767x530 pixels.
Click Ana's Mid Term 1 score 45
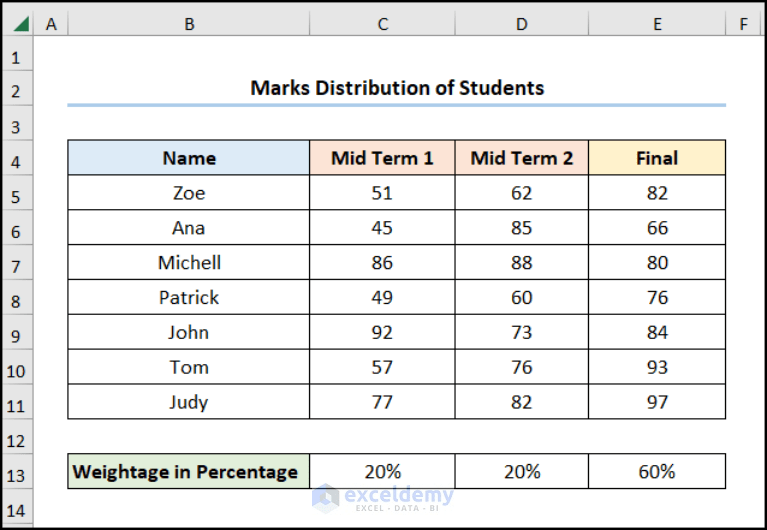tap(382, 228)
